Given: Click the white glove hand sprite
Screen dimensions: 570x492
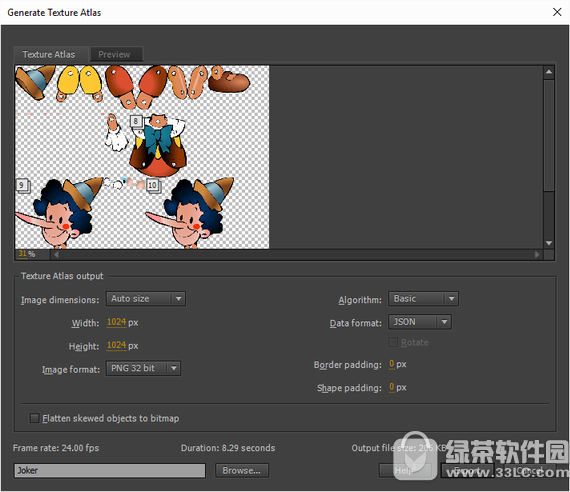Looking at the screenshot, I should (x=116, y=133).
